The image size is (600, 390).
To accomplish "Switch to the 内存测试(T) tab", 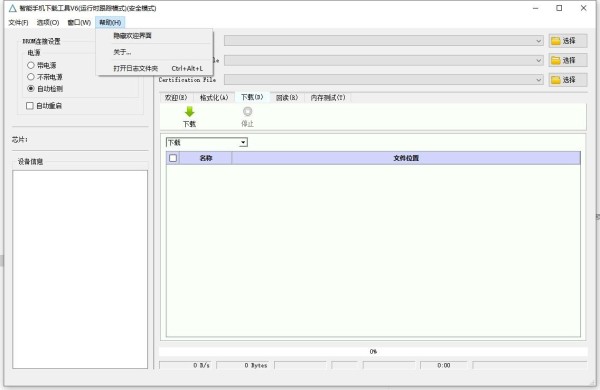I will pyautogui.click(x=328, y=98).
